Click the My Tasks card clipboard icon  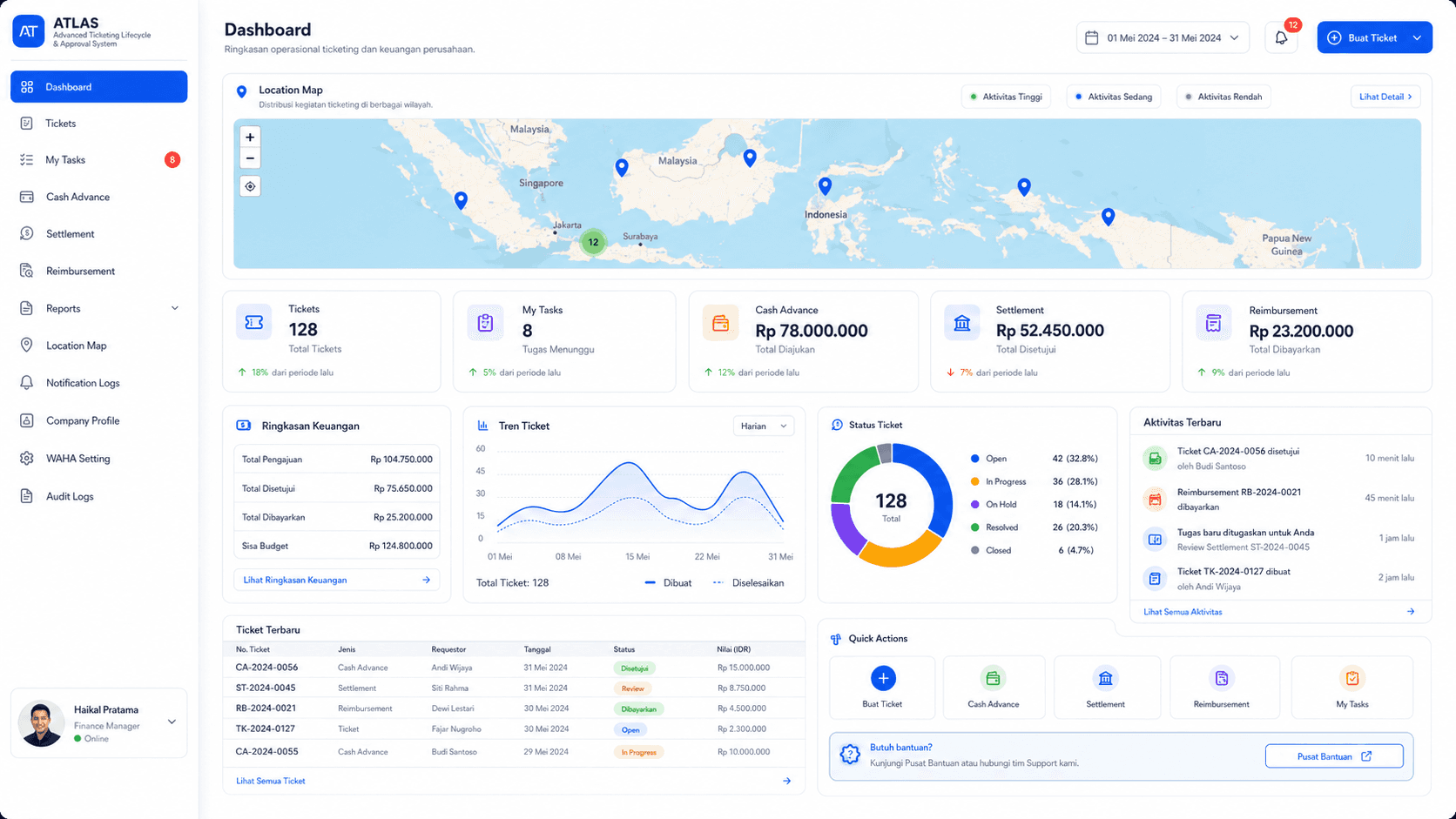click(485, 323)
